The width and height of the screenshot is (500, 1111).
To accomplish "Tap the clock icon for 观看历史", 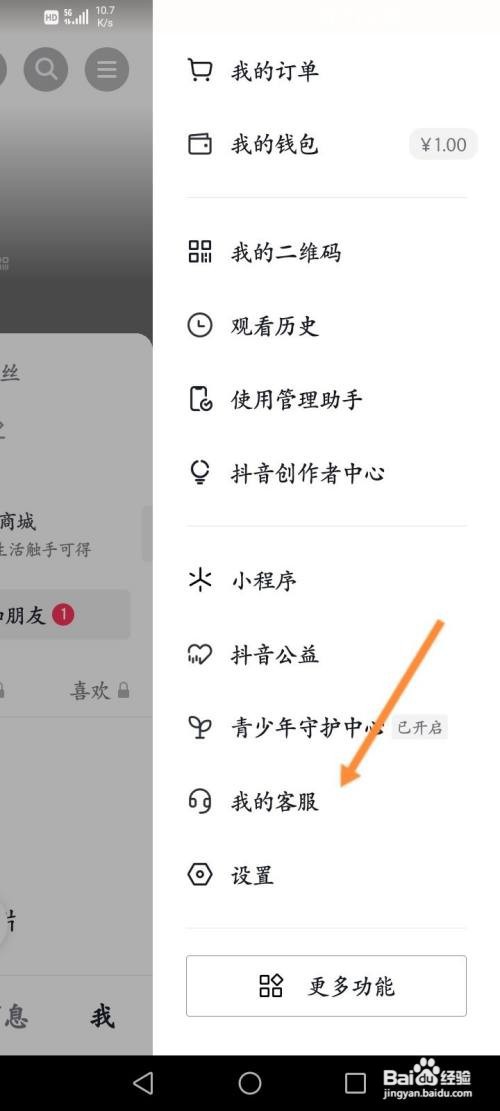I will (200, 325).
